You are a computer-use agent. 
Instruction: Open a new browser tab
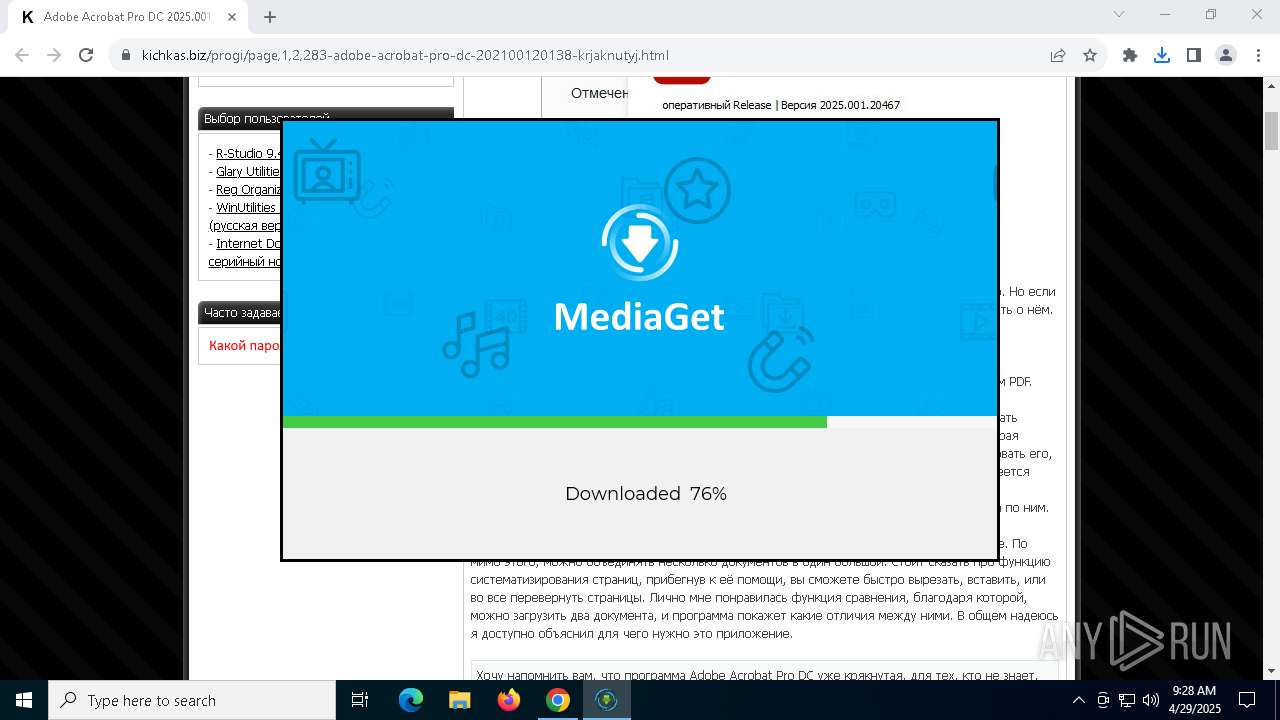click(270, 16)
